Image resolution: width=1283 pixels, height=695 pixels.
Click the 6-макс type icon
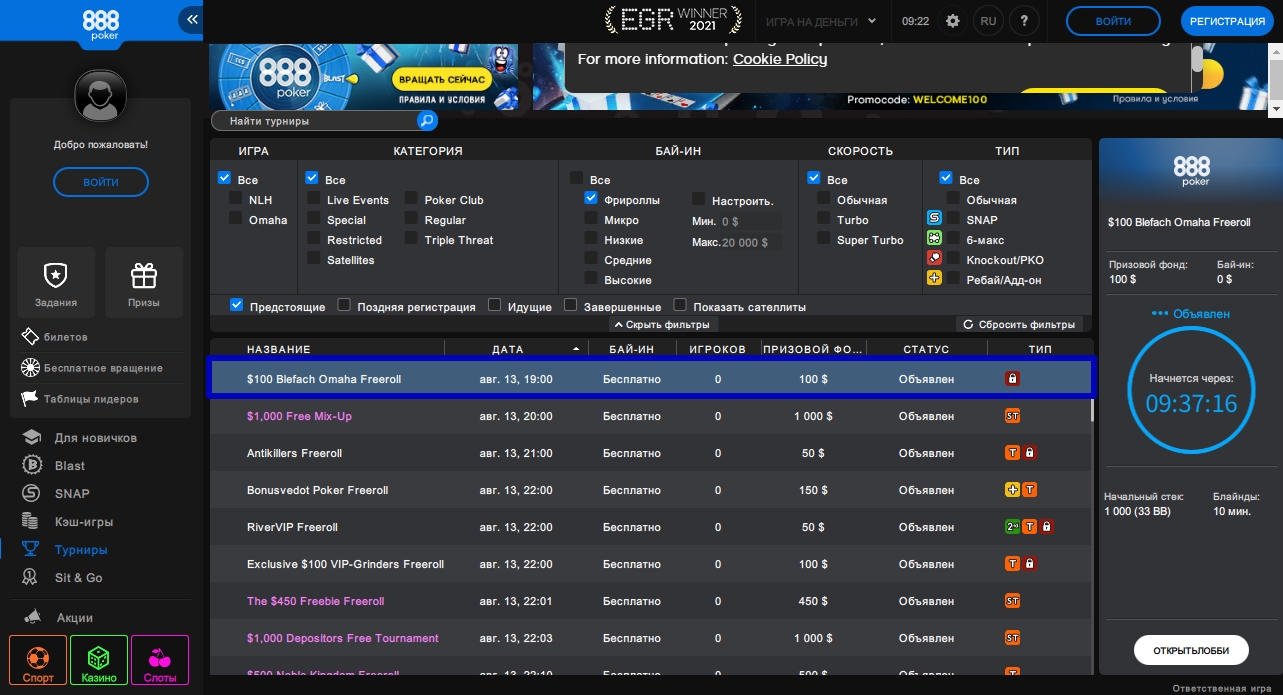click(x=934, y=238)
